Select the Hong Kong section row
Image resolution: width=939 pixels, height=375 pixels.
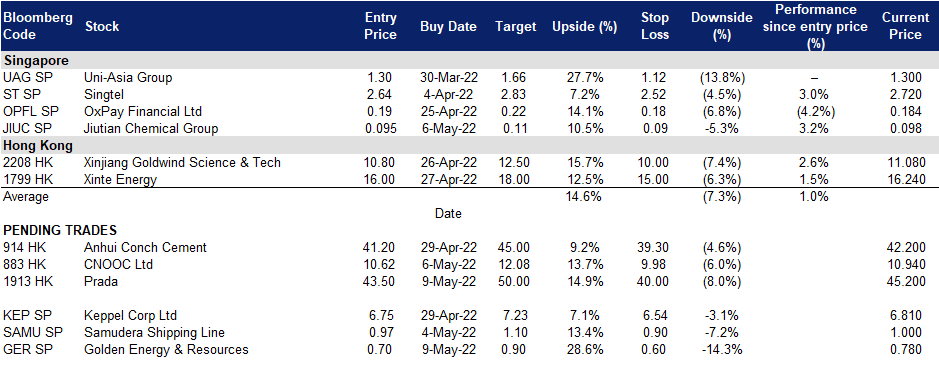click(470, 146)
